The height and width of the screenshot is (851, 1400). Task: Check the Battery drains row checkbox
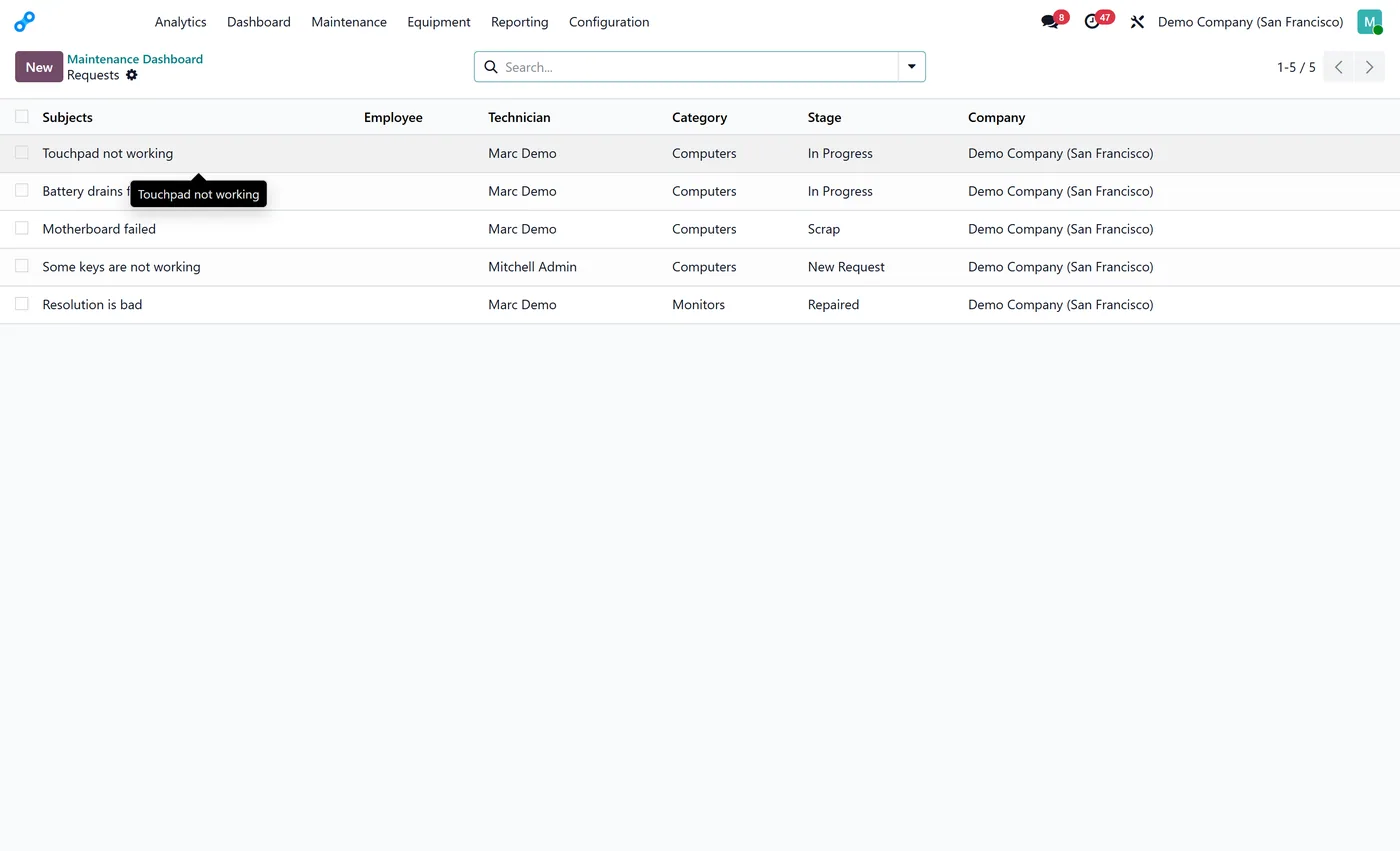pos(22,191)
